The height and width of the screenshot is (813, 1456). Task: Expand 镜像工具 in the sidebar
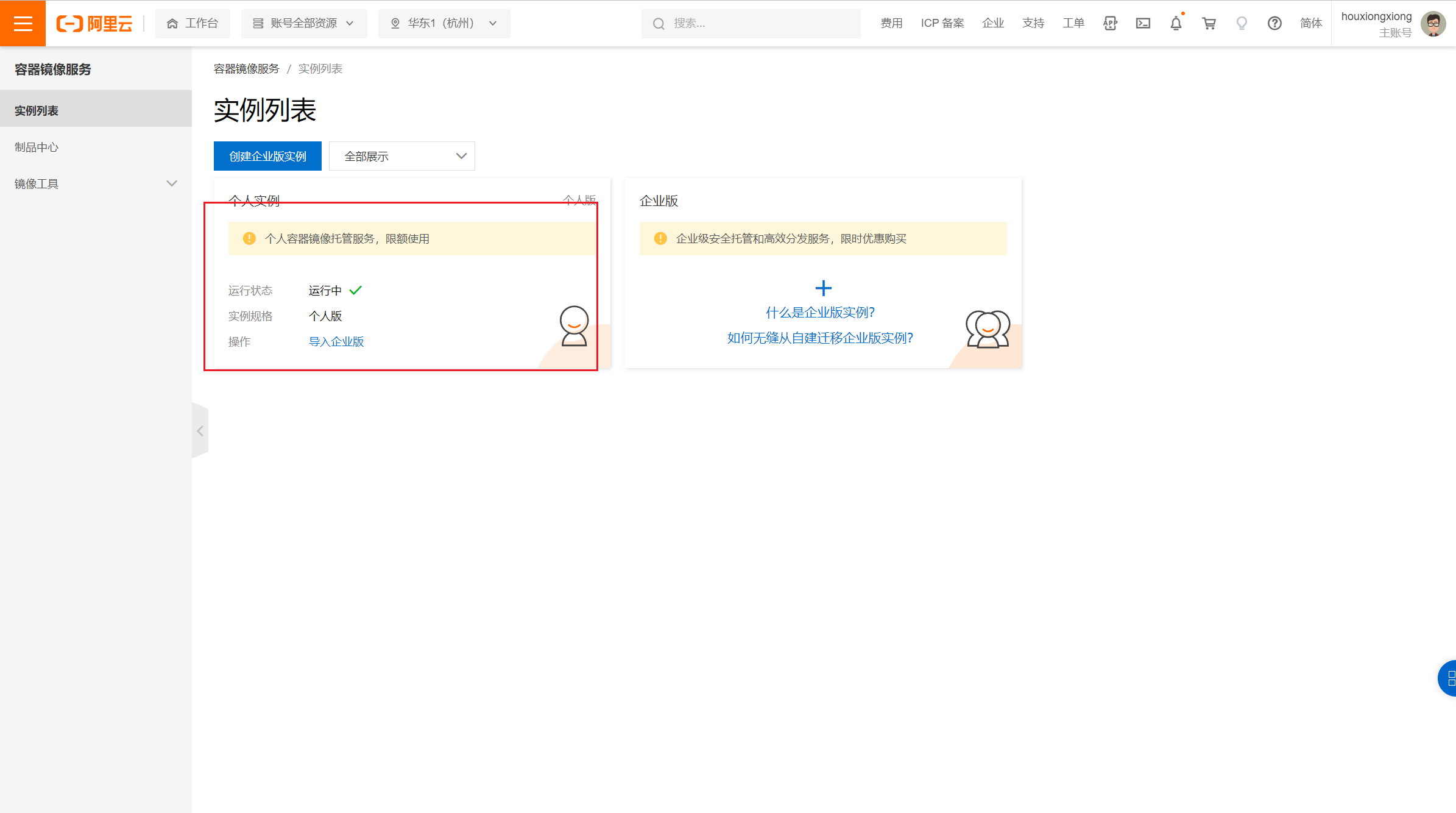click(x=96, y=183)
